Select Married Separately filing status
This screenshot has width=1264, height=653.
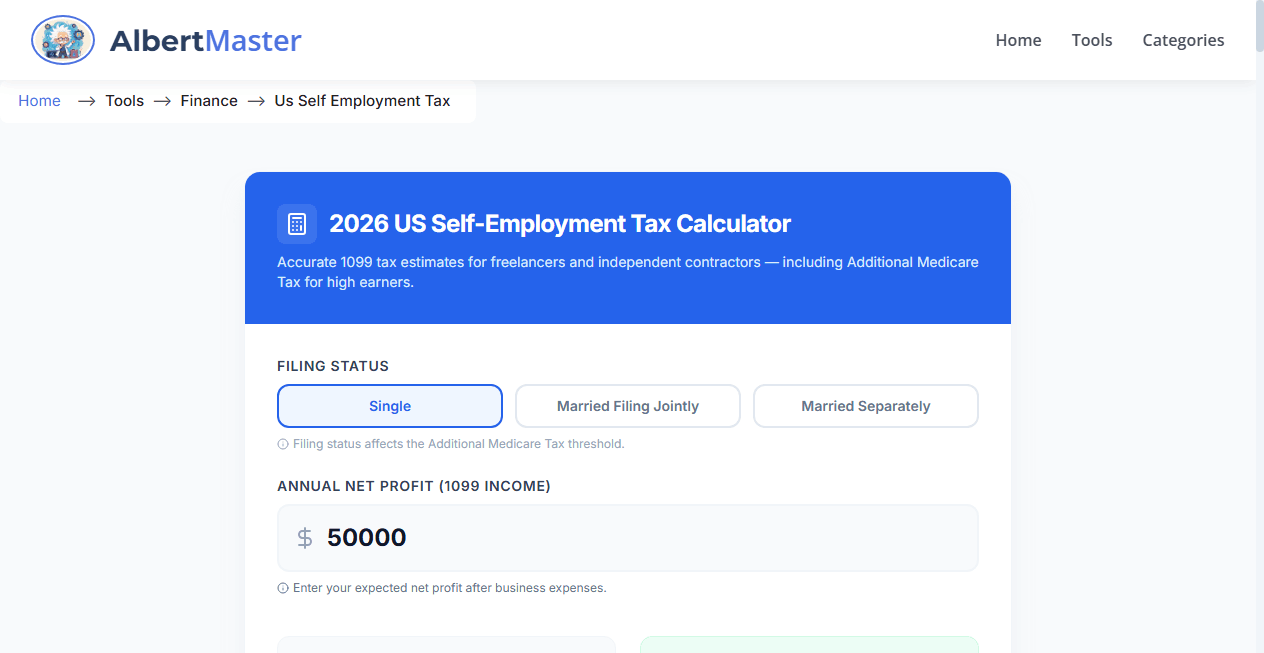tap(865, 405)
